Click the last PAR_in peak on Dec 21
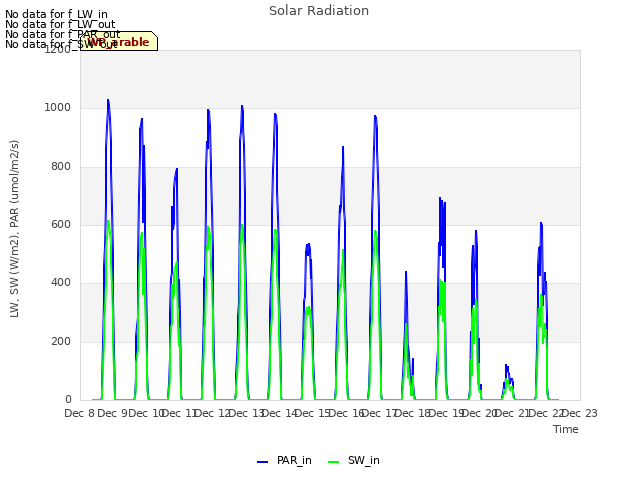 pos(541,224)
